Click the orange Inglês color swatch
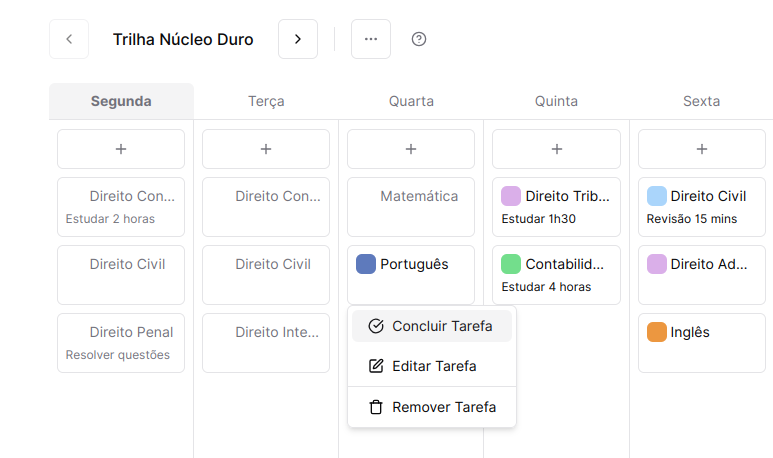 (657, 332)
